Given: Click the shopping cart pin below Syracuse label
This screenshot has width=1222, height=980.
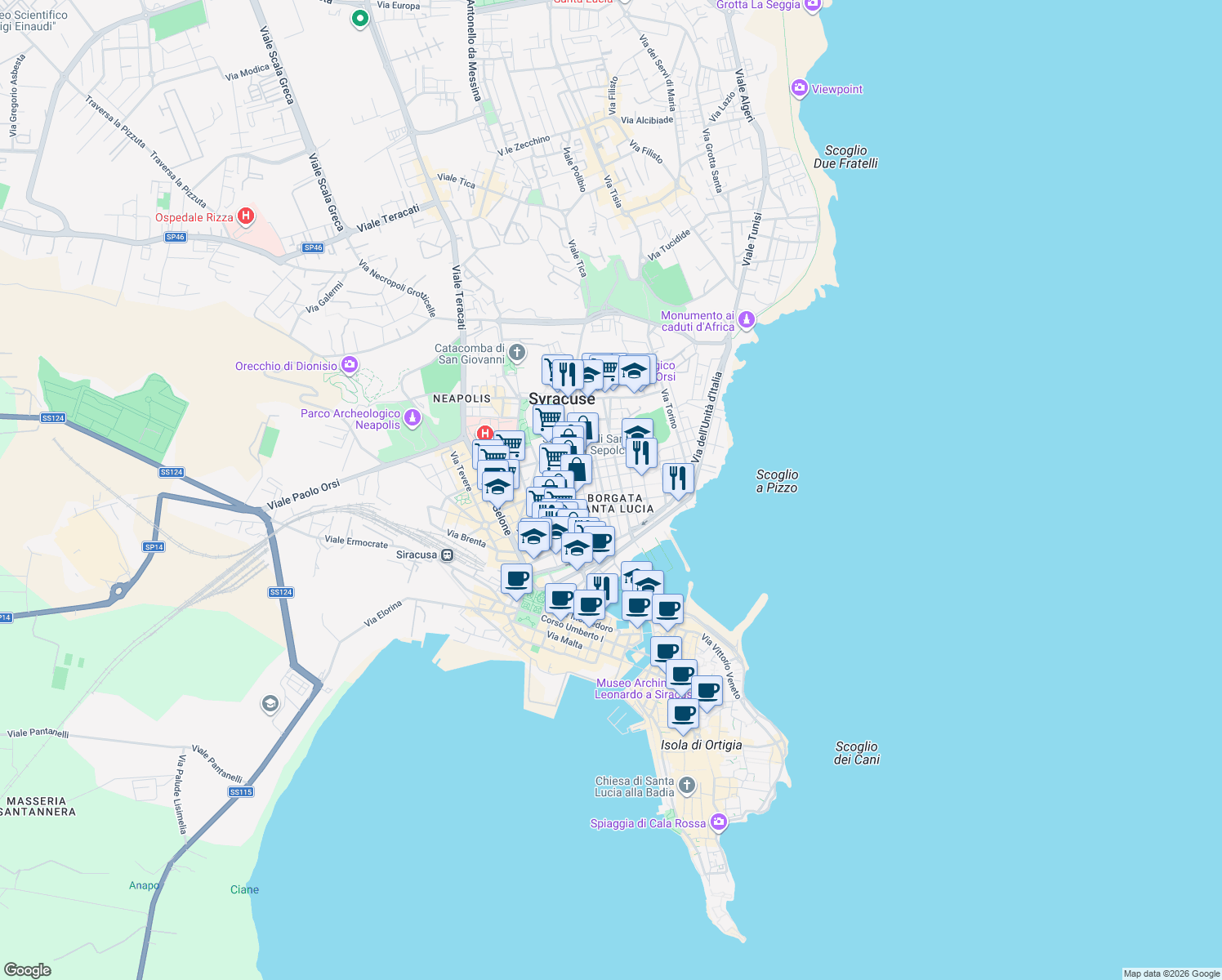Looking at the screenshot, I should pos(547,416).
